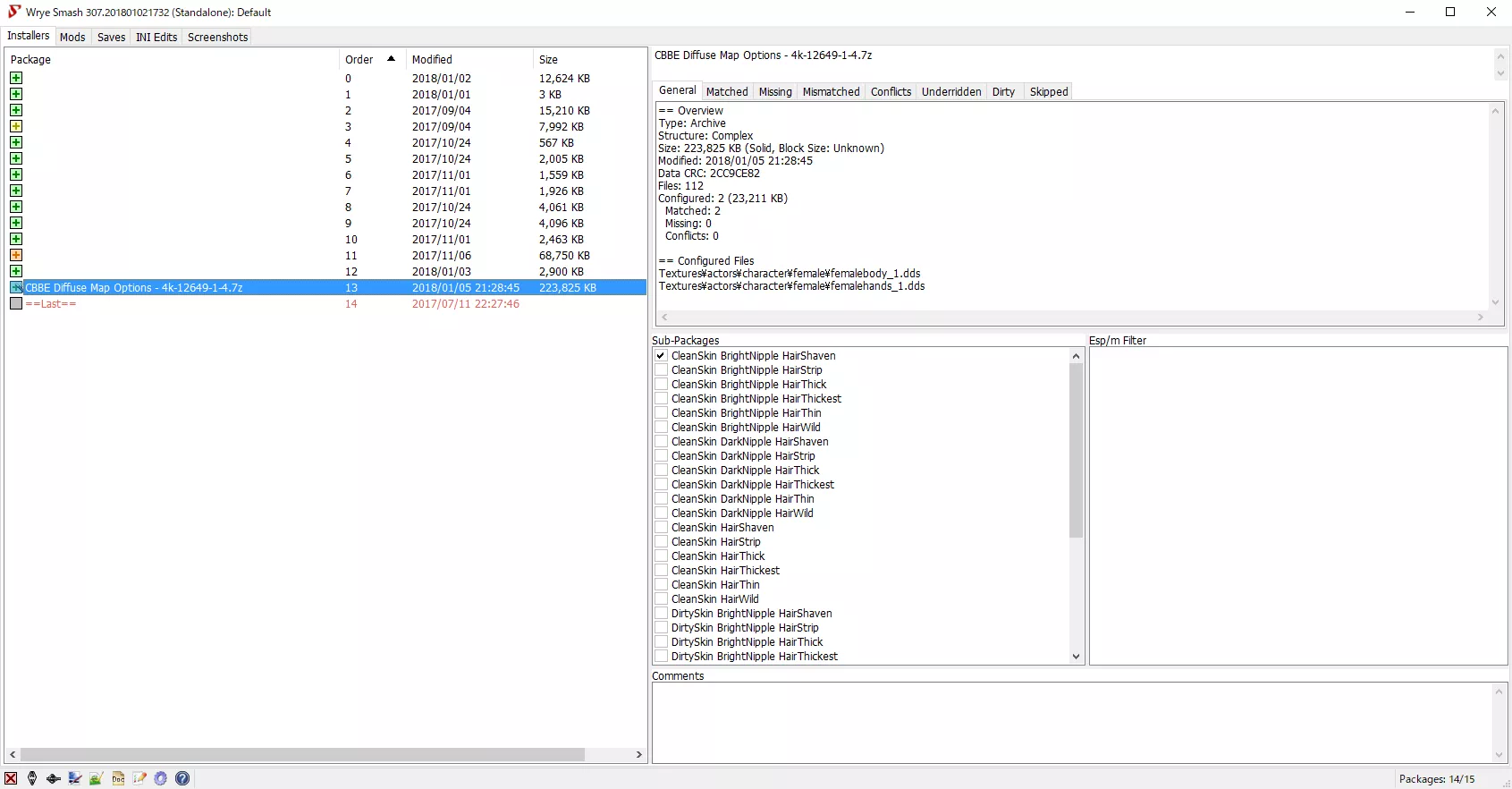Sort by the Package column header

point(172,59)
